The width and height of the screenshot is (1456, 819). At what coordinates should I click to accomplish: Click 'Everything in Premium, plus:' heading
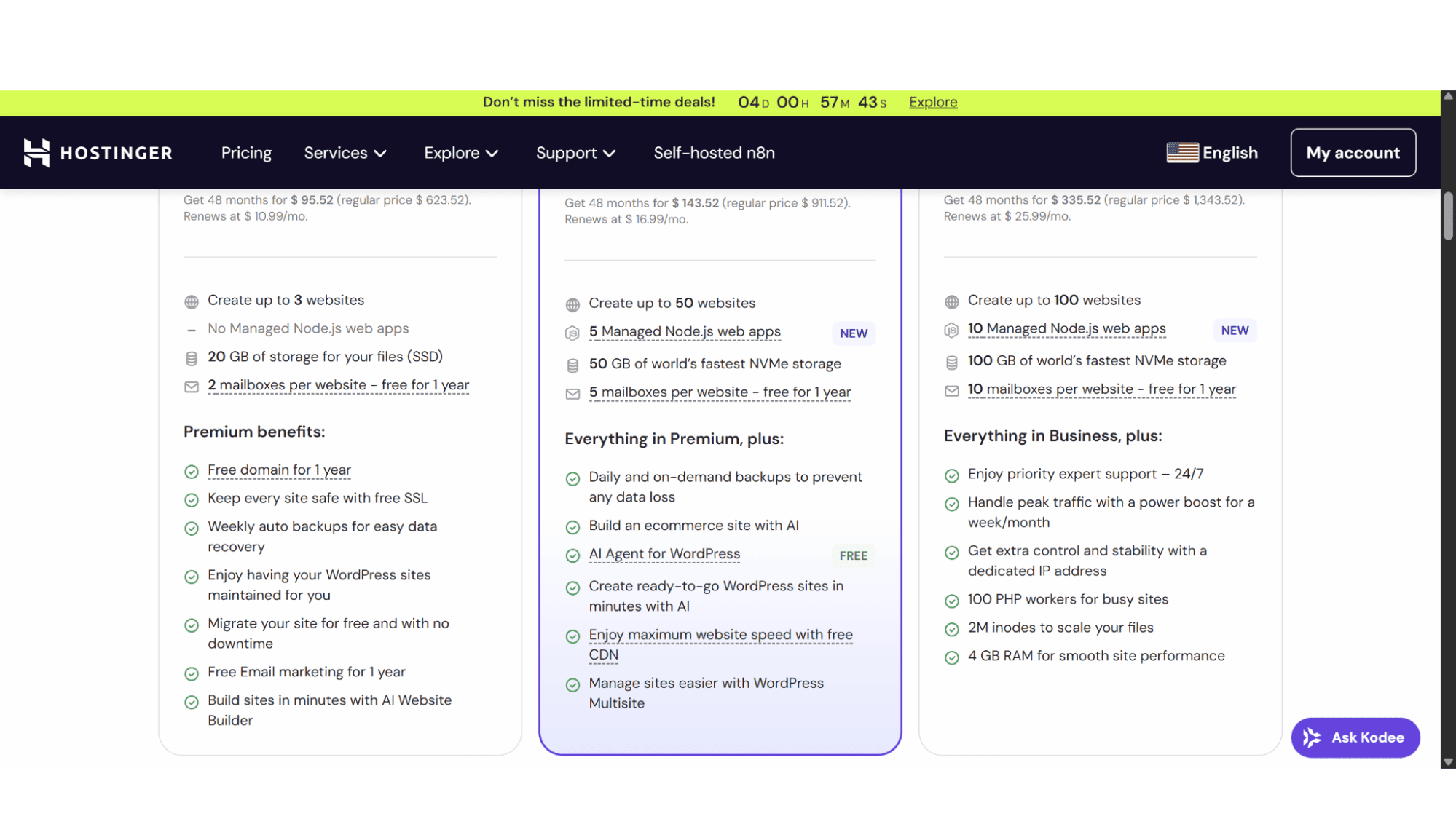pyautogui.click(x=674, y=439)
